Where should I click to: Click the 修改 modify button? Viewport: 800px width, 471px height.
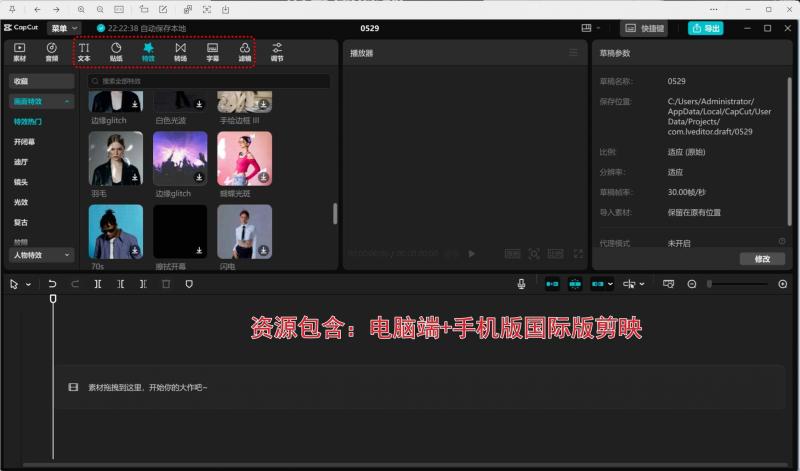762,259
